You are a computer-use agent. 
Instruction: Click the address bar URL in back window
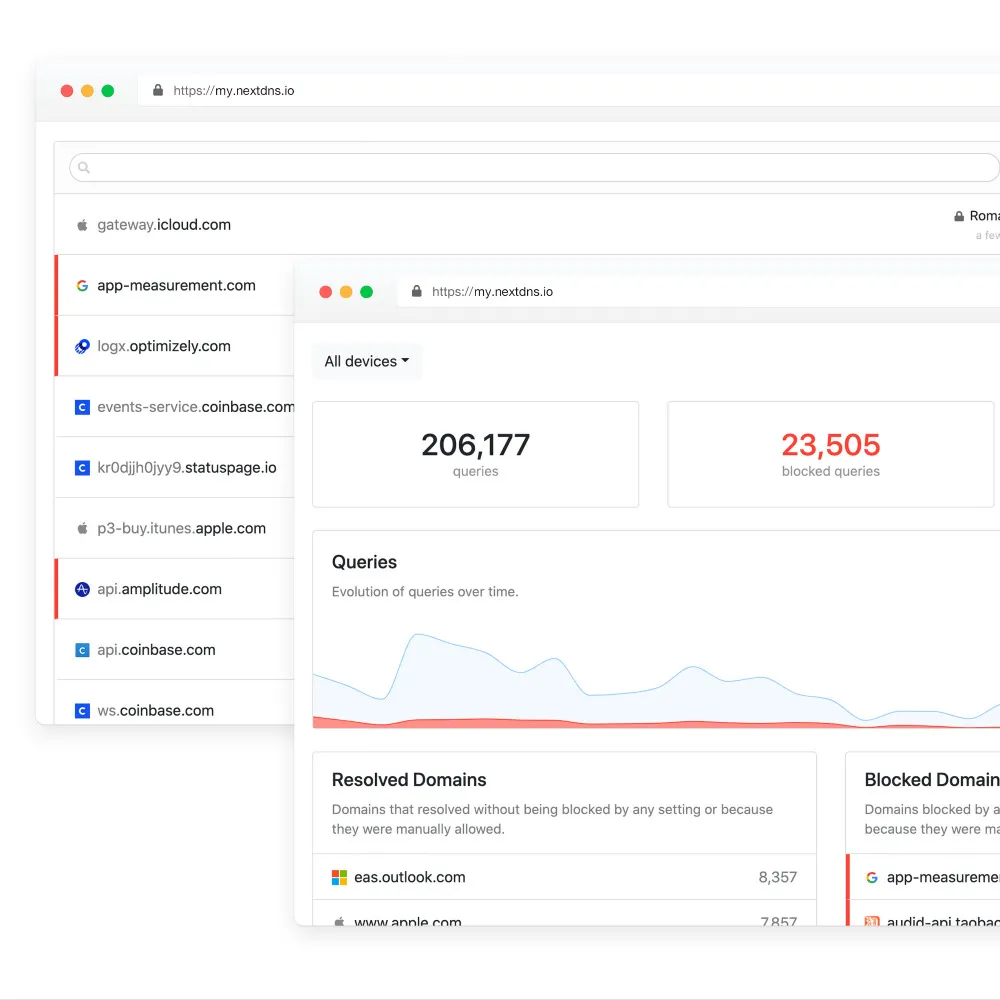tap(233, 91)
